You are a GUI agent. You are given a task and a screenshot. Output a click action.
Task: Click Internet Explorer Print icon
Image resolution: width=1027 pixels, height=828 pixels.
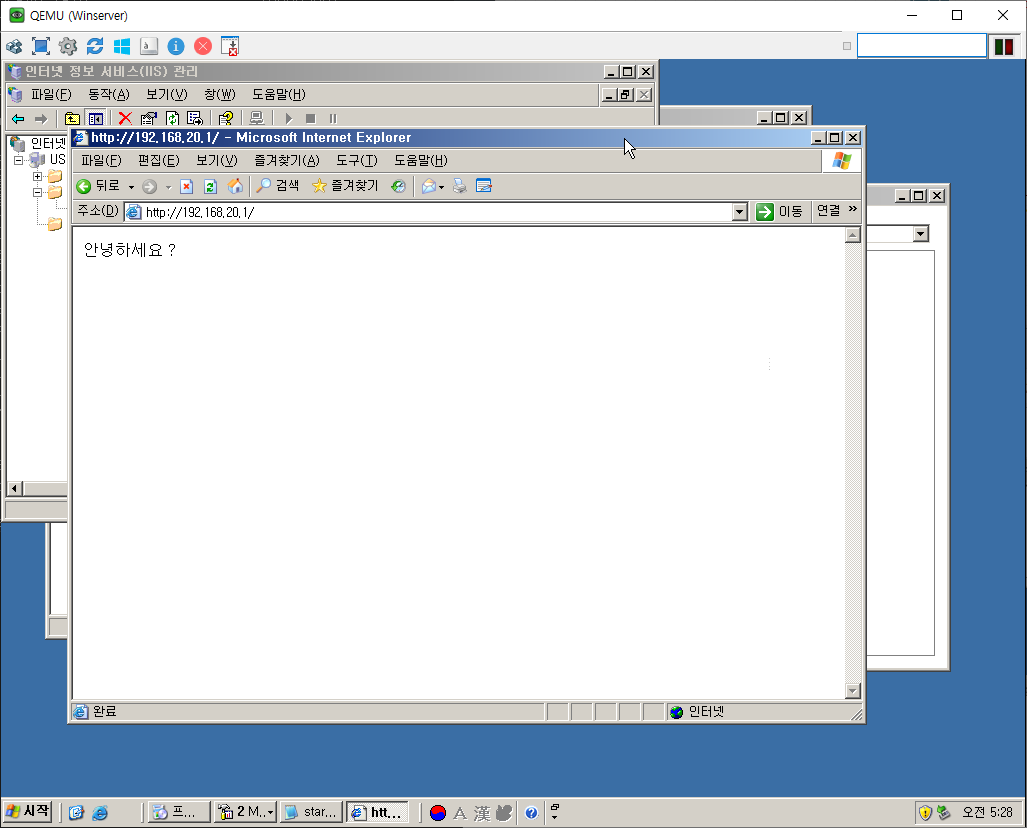pos(460,187)
